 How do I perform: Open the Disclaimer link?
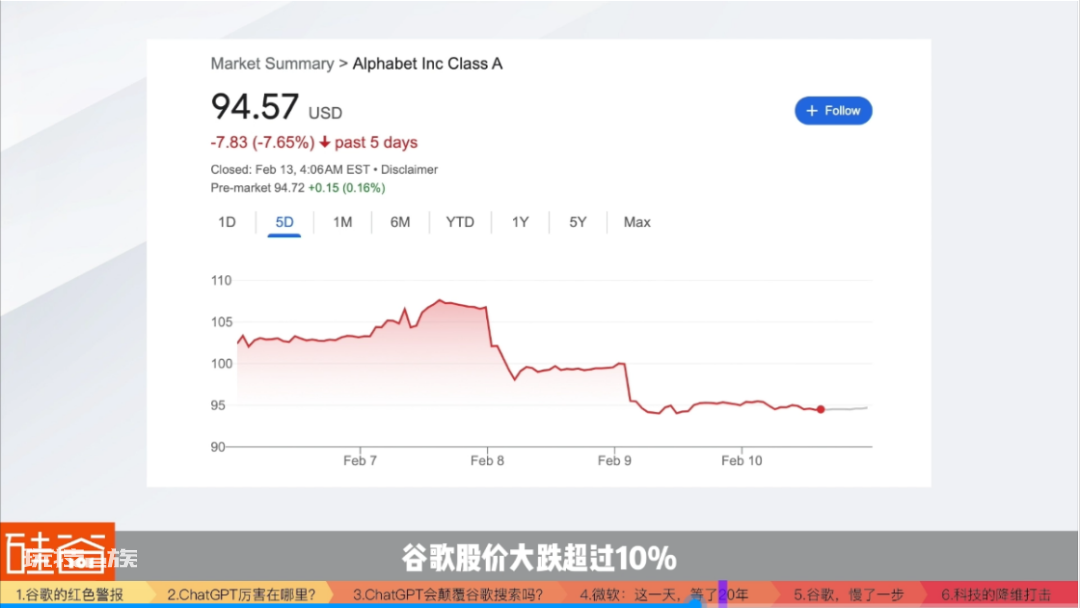click(x=409, y=169)
